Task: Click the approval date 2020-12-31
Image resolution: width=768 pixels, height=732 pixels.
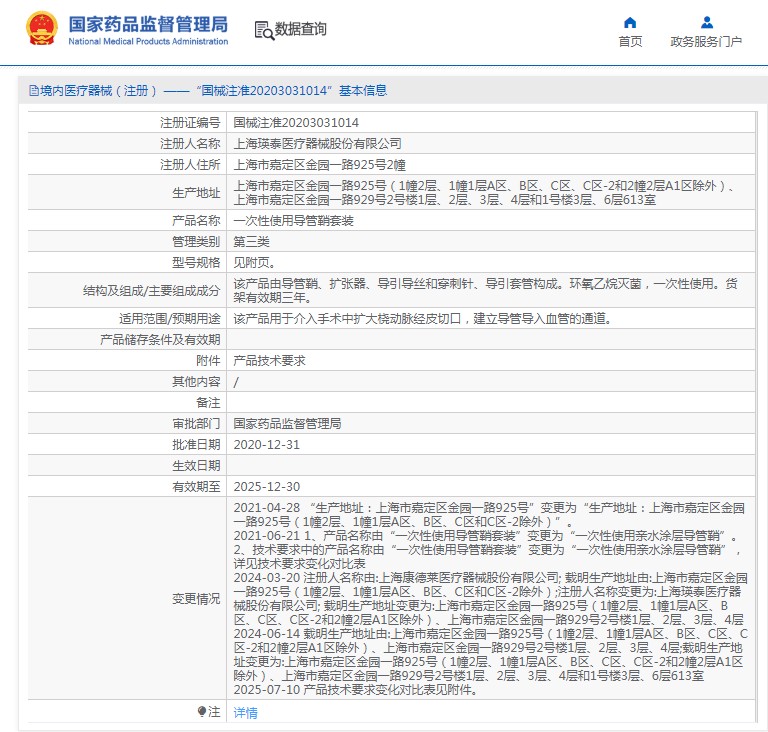Action: (266, 444)
